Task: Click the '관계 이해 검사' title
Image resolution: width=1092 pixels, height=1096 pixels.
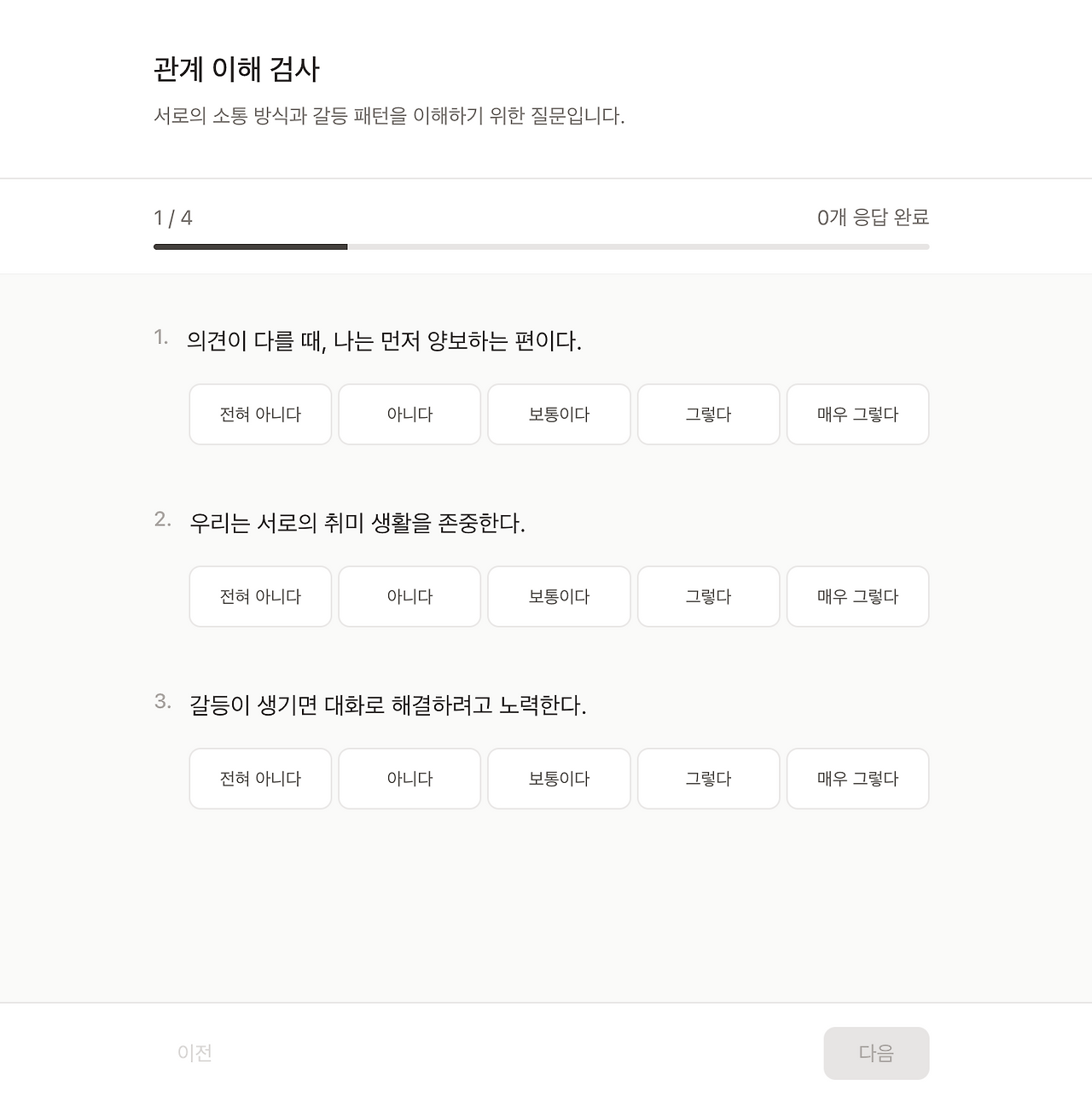Action: coord(236,69)
